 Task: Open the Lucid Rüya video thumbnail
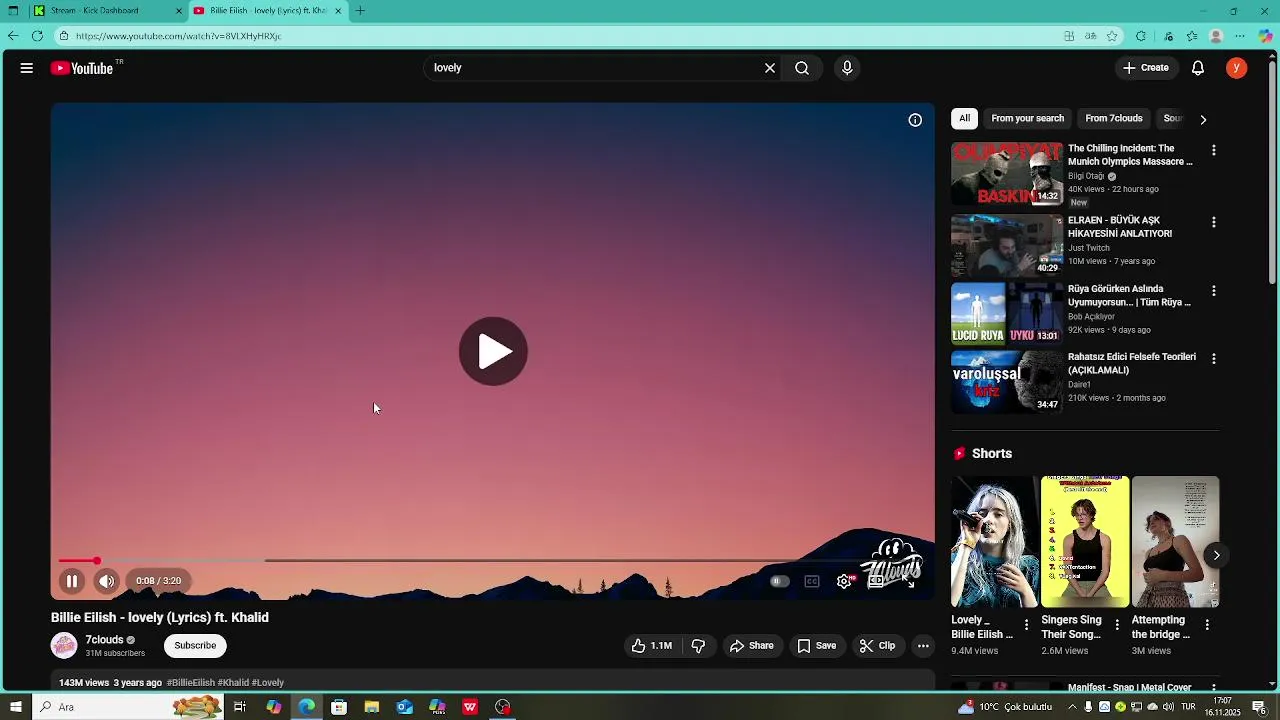pos(1006,313)
